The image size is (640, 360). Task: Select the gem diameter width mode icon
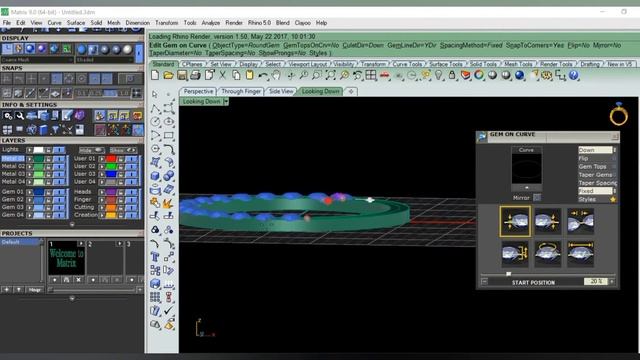point(580,254)
